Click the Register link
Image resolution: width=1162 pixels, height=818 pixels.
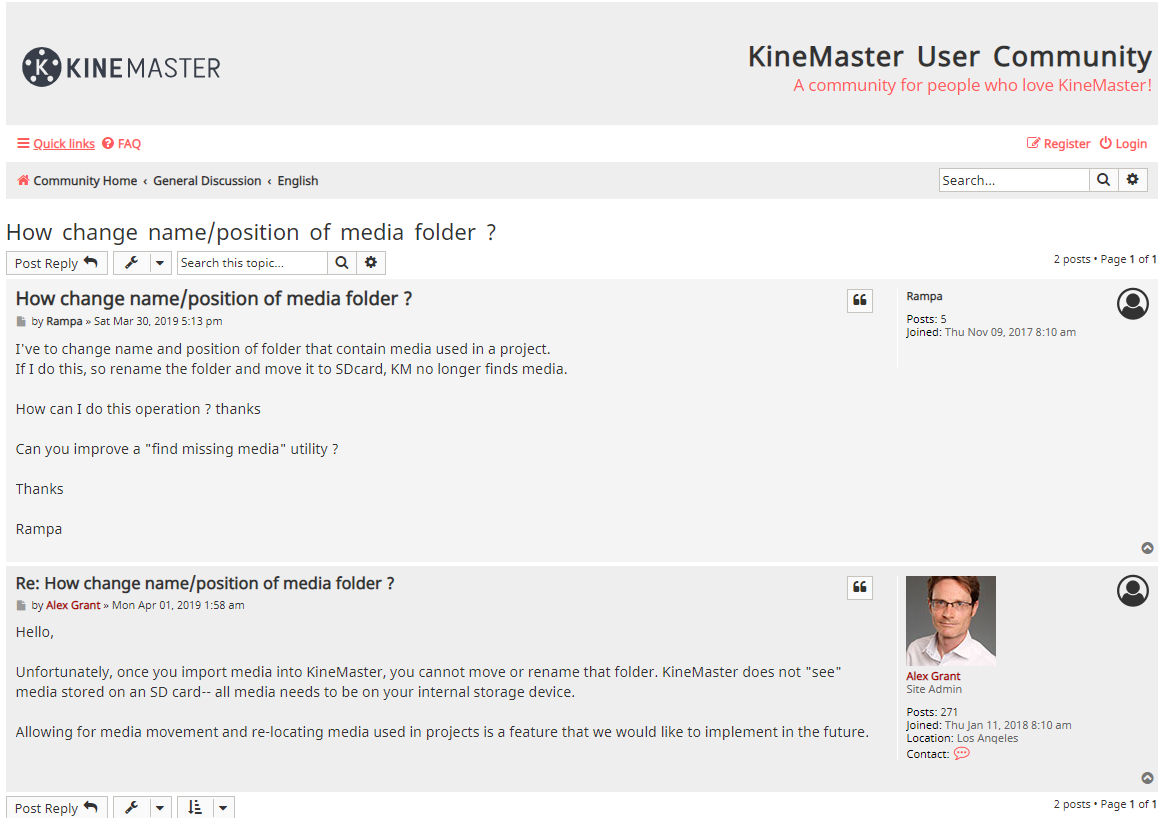point(1058,144)
